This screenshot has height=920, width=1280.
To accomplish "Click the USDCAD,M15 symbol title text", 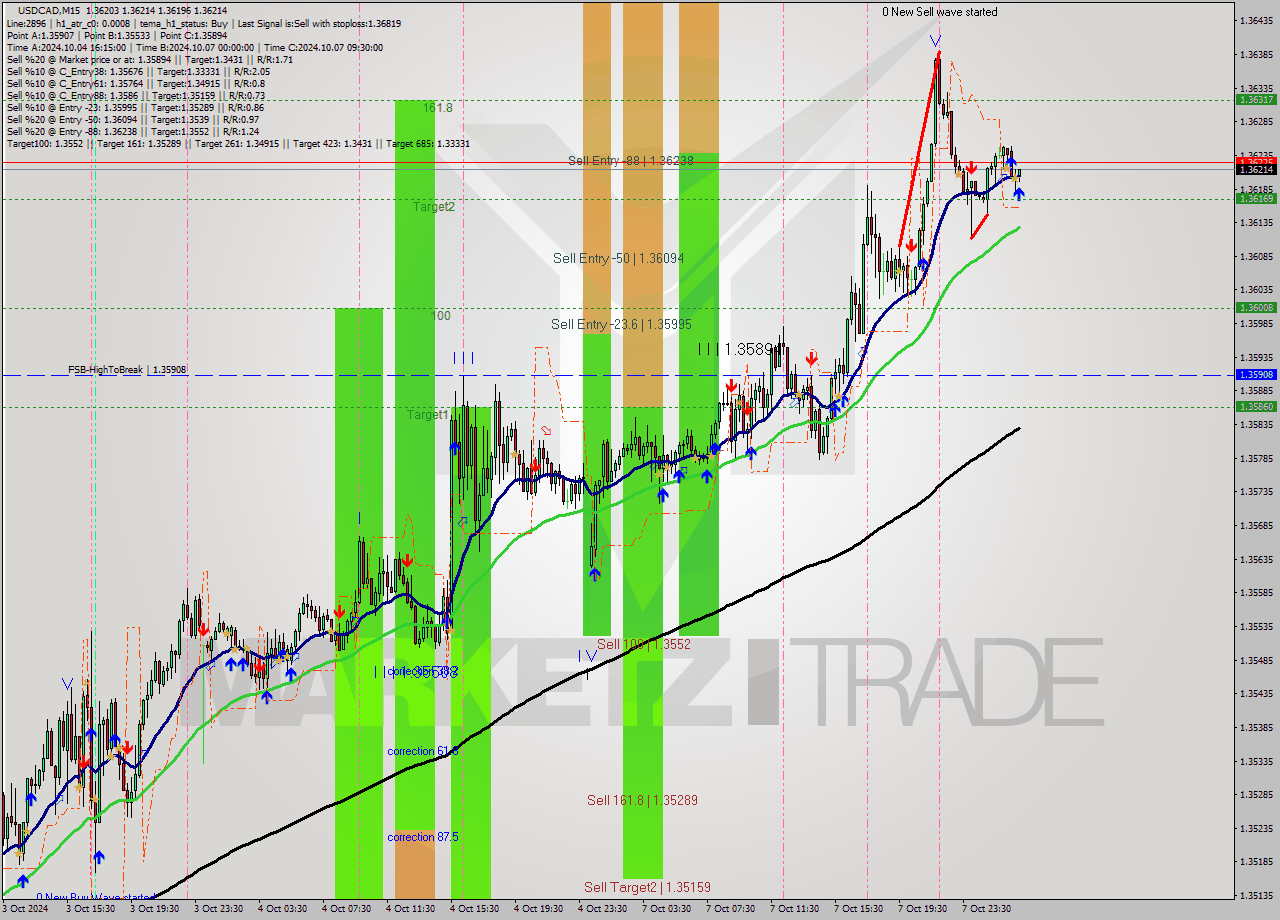I will click(49, 10).
